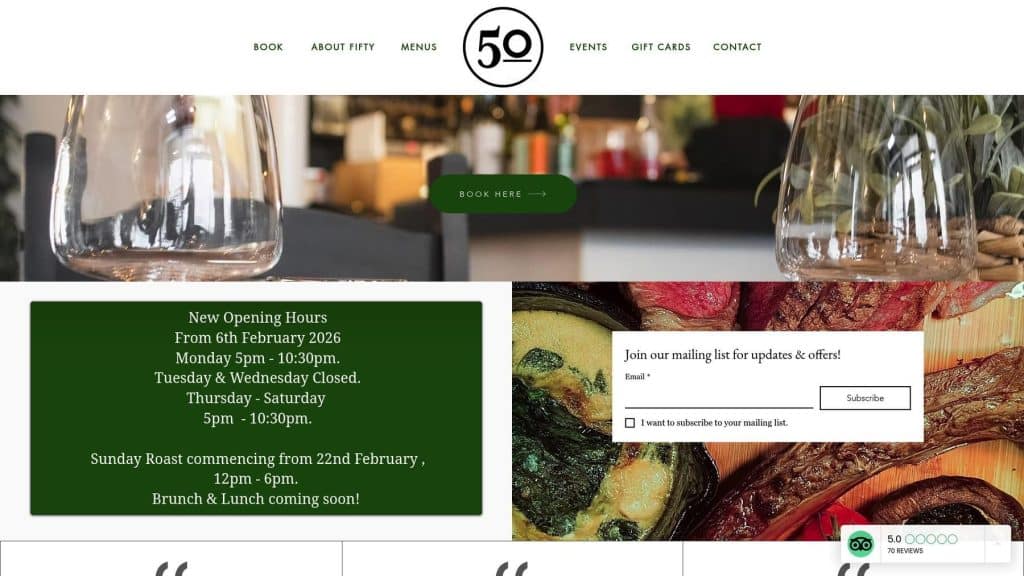Click the arrow inside Book Here button
Screen dimensions: 1024x576
(x=537, y=194)
